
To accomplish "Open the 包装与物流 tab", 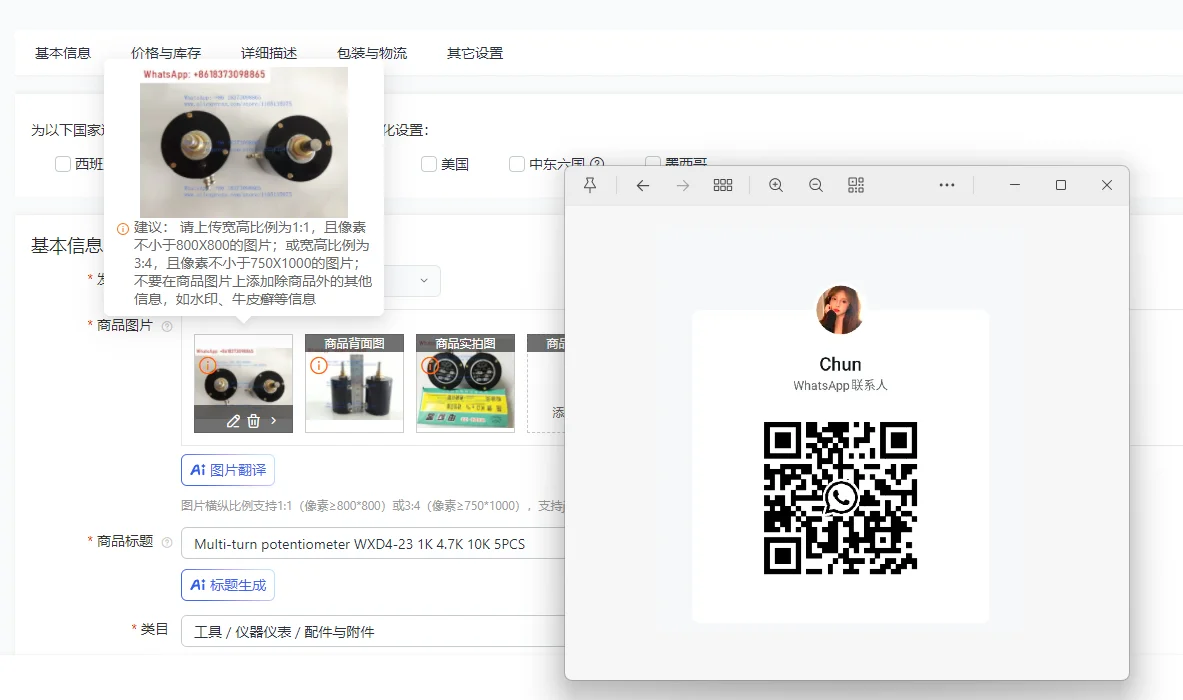I will tap(372, 53).
